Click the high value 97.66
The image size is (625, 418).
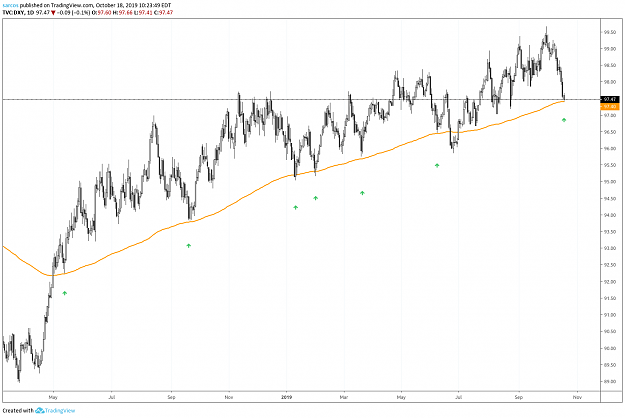(126, 12)
